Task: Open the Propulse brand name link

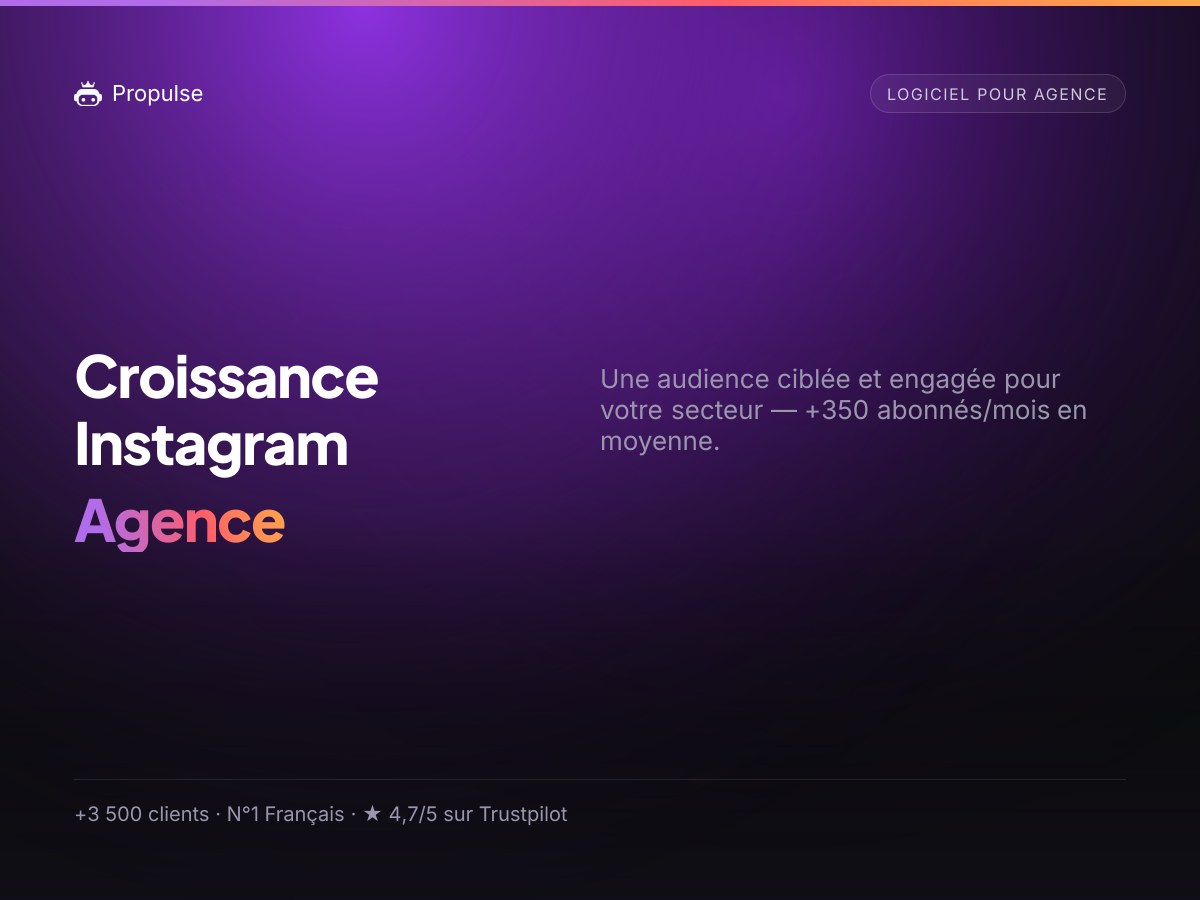Action: 157,94
